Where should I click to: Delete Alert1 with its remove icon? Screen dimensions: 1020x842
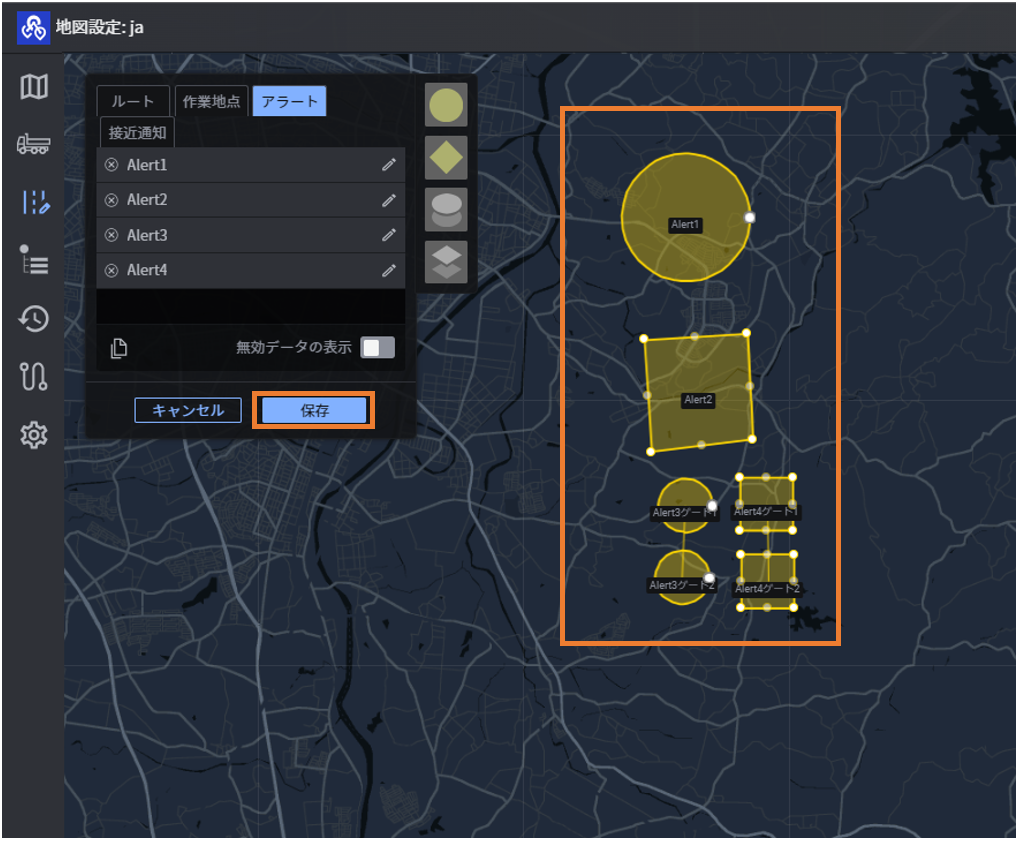[x=112, y=165]
